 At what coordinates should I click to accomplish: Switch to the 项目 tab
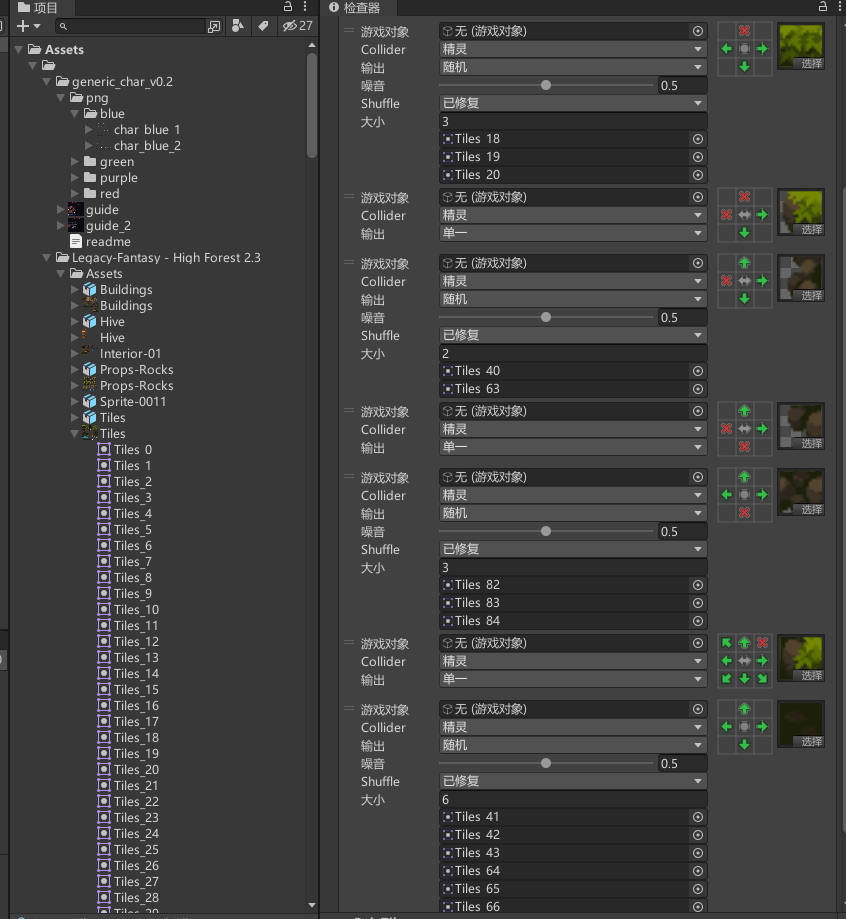[x=40, y=7]
